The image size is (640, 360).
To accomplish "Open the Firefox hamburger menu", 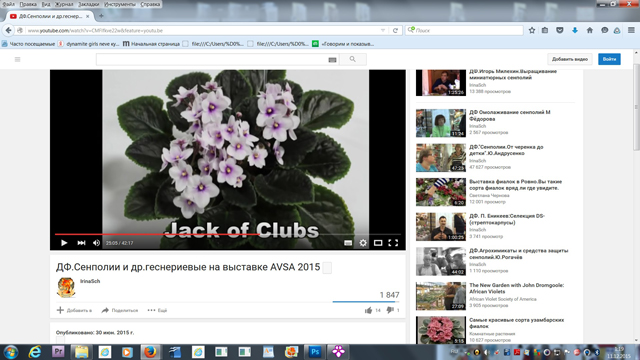I will pyautogui.click(x=631, y=30).
